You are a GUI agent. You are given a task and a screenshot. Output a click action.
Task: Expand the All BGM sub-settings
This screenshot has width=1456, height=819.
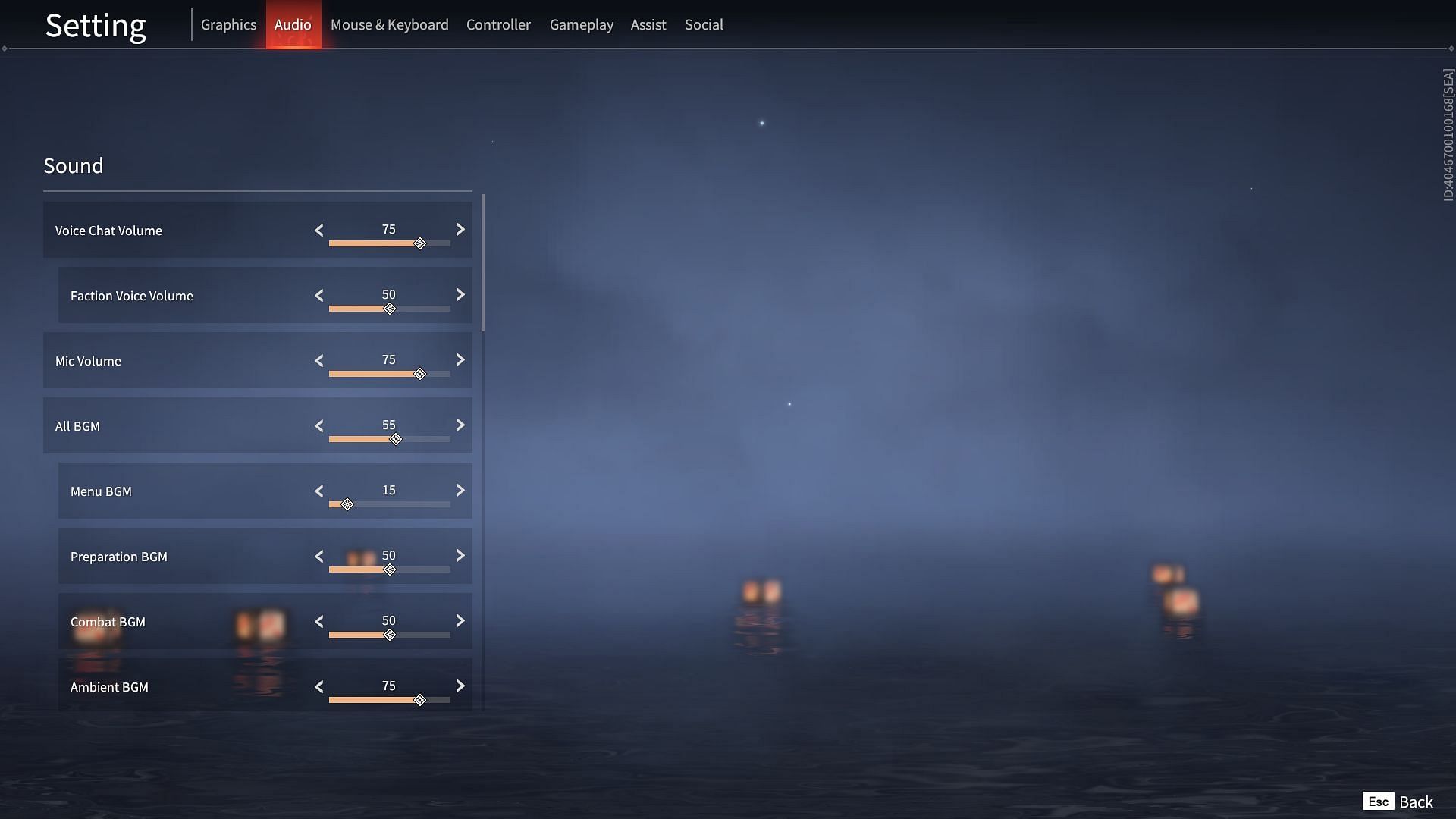(77, 425)
